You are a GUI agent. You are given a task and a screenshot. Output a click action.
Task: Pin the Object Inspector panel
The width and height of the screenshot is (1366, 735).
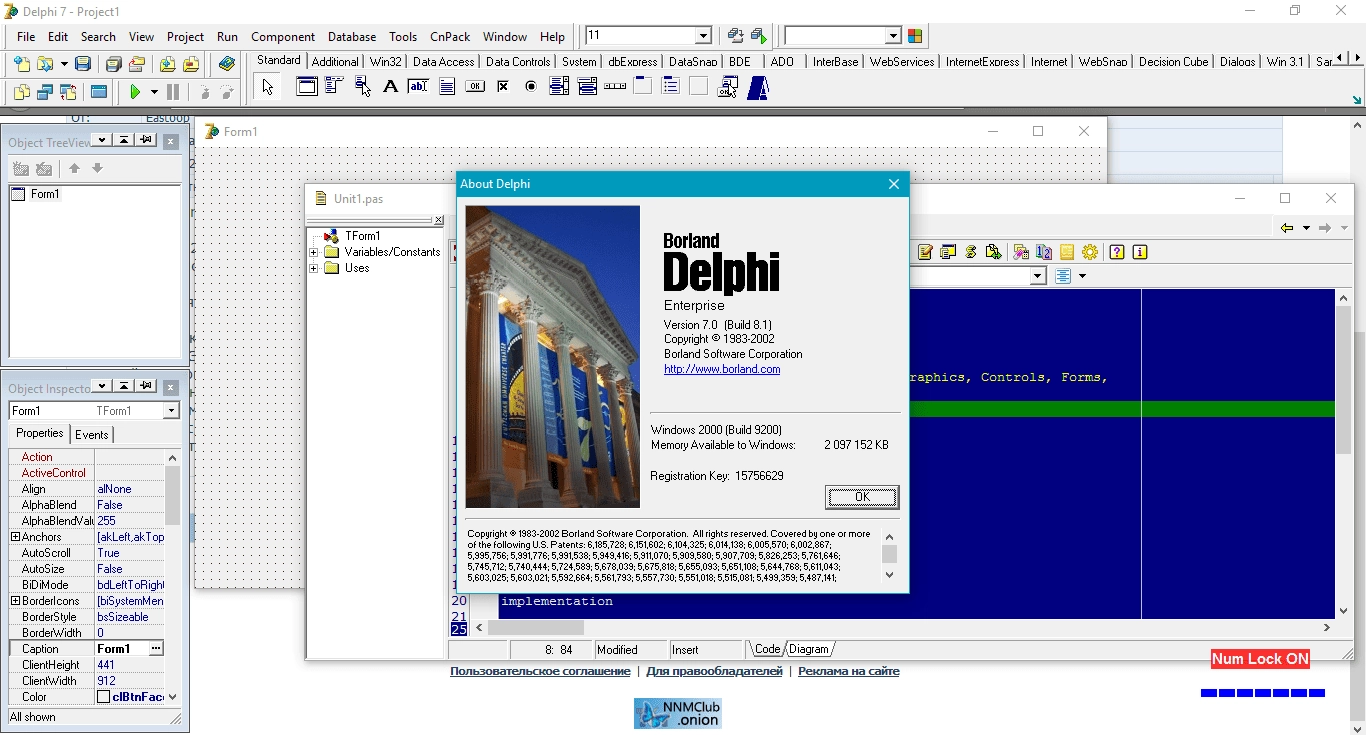click(x=146, y=386)
